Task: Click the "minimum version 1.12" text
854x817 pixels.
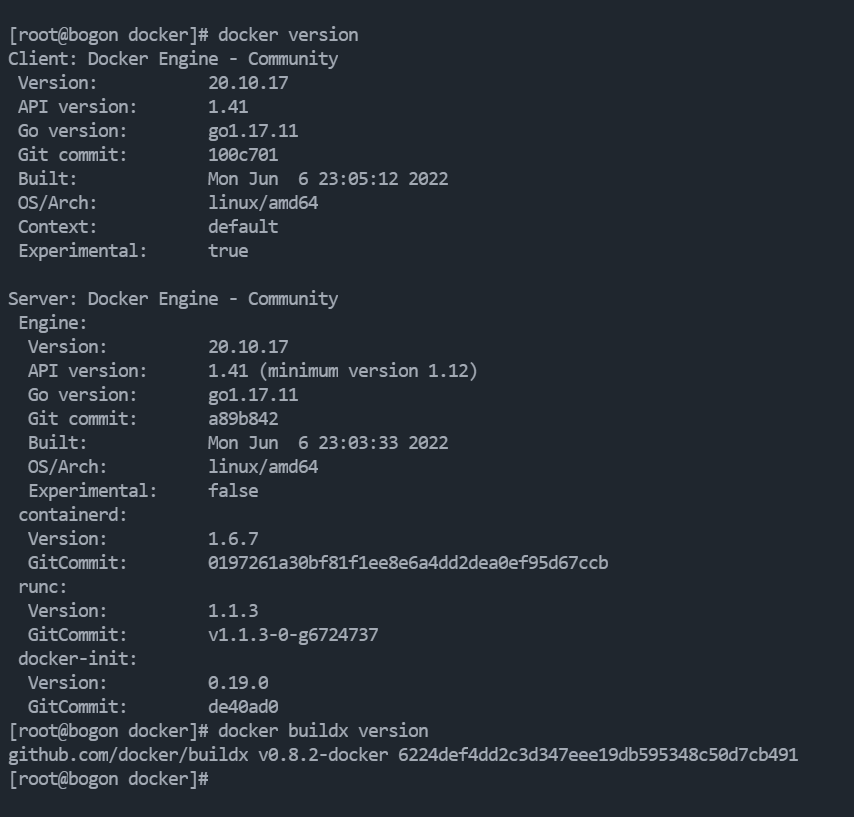Action: tap(368, 371)
